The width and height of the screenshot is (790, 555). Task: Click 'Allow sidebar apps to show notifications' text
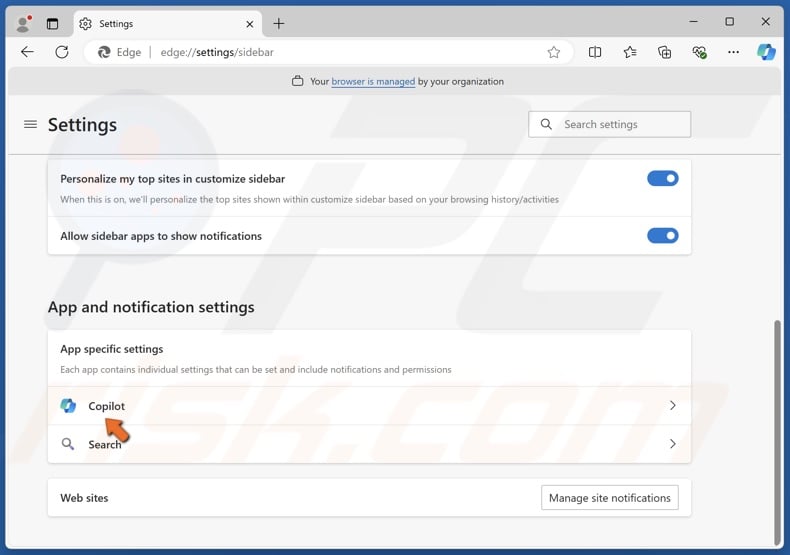point(161,236)
